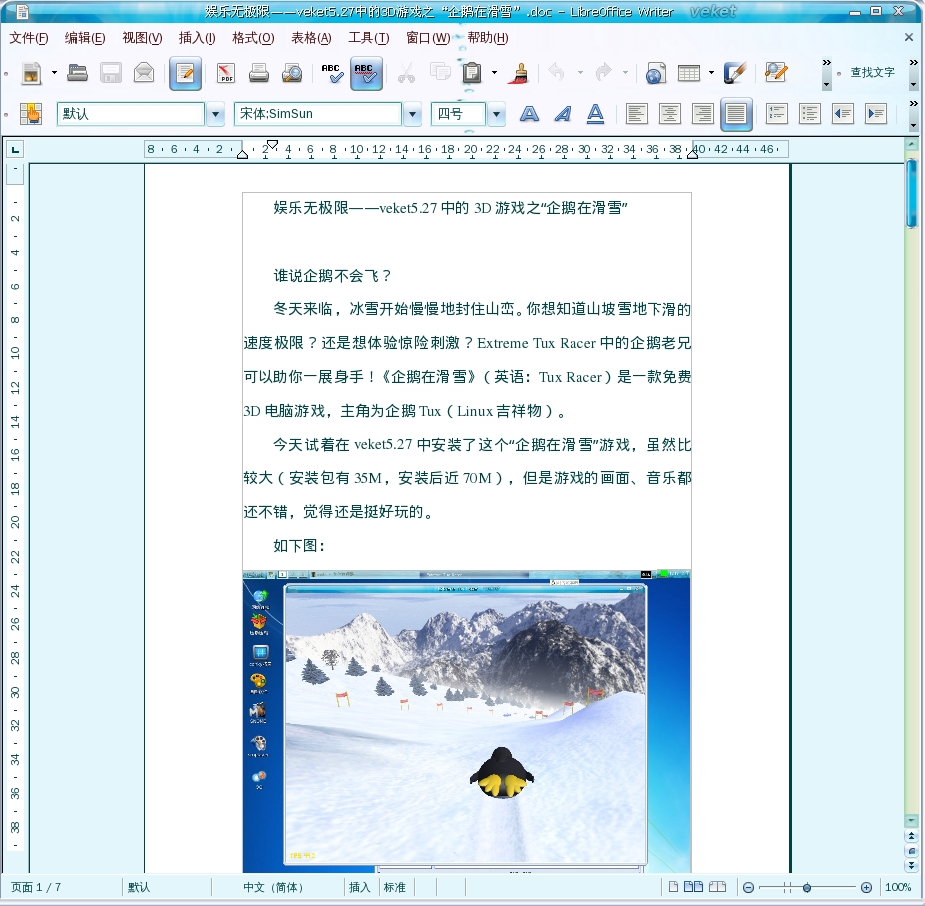
Task: Open the New document type dropdown arrow
Action: click(54, 73)
